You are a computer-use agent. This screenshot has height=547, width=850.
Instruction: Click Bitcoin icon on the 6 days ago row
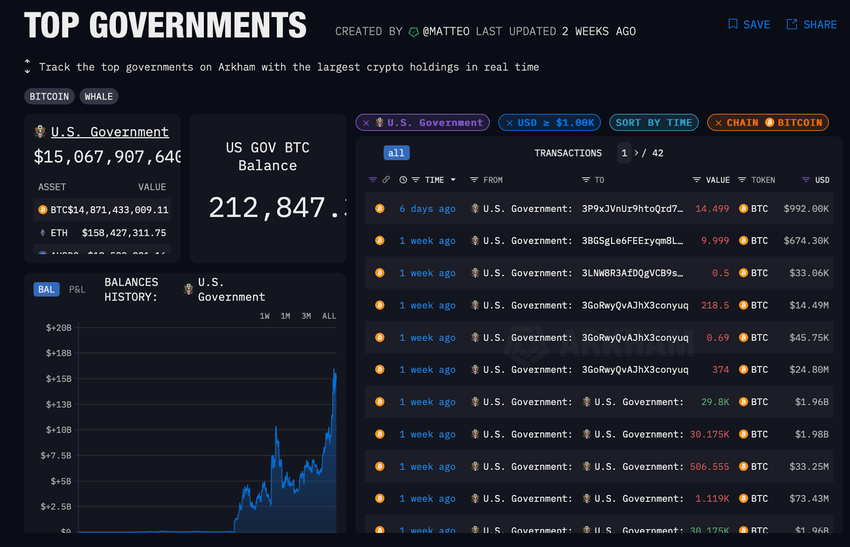(x=379, y=209)
